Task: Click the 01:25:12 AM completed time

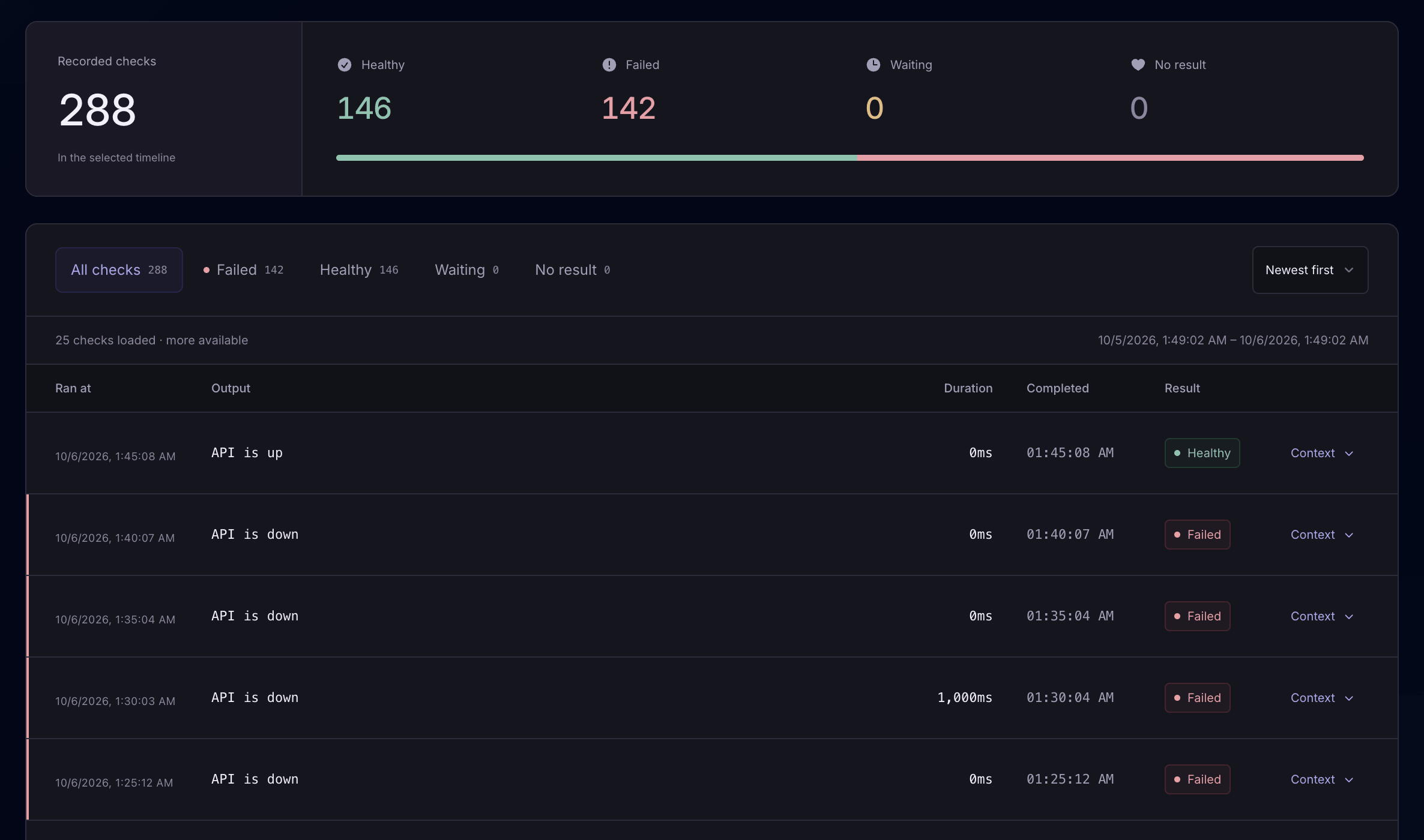Action: (1070, 779)
